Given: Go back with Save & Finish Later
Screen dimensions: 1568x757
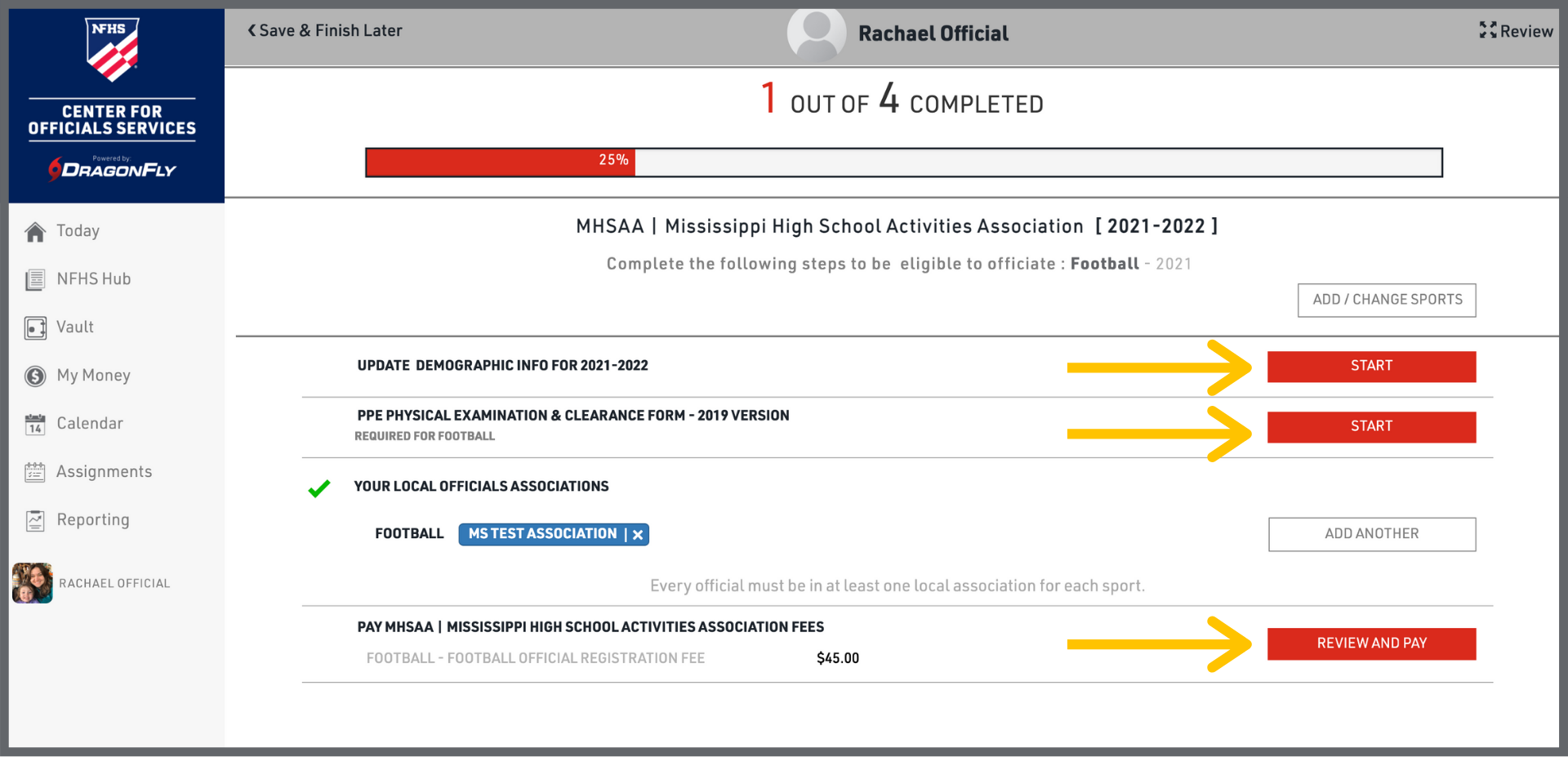Looking at the screenshot, I should coord(325,31).
